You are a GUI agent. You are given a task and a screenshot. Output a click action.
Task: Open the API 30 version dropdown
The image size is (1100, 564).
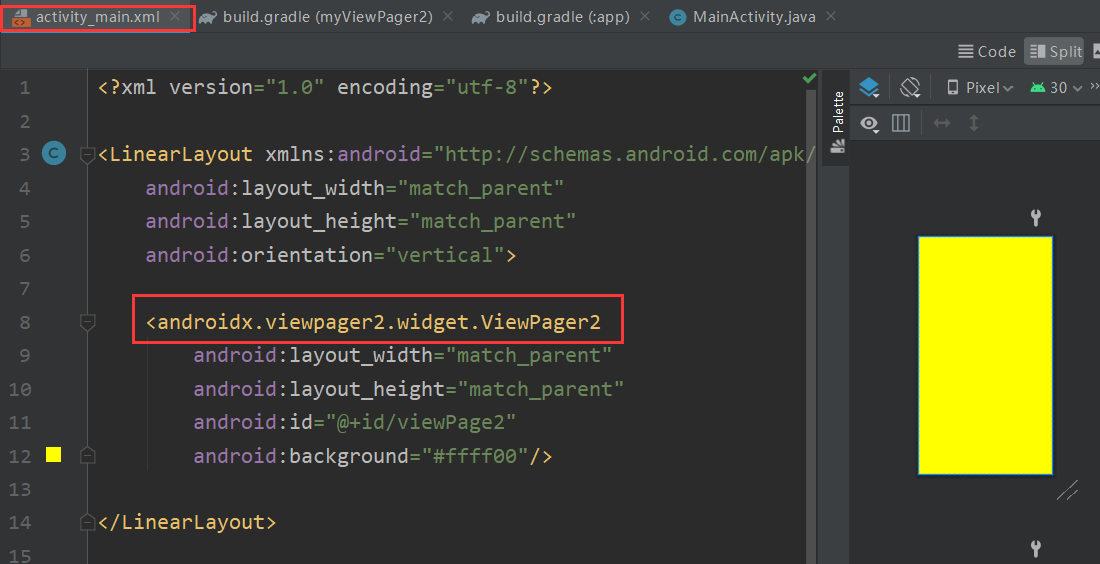(1056, 88)
